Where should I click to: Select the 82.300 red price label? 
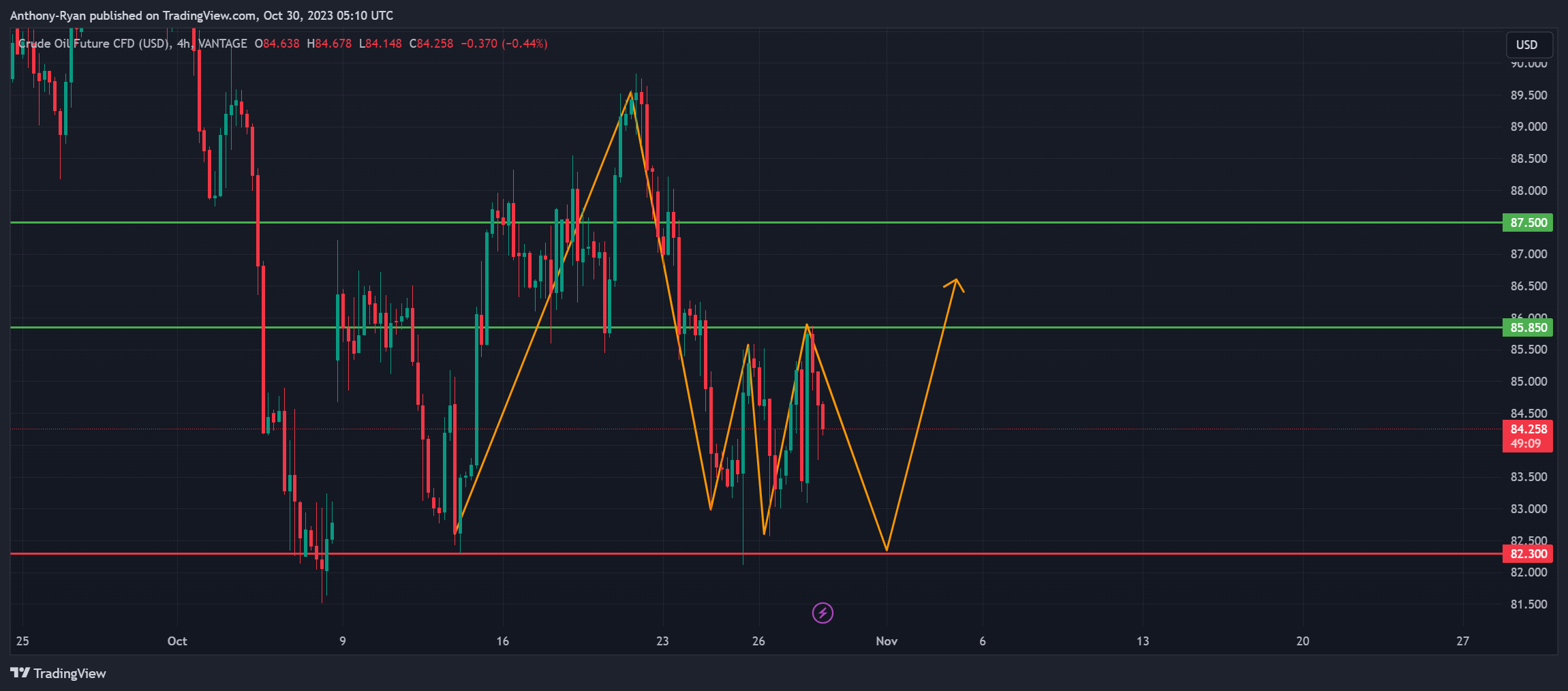click(1528, 553)
